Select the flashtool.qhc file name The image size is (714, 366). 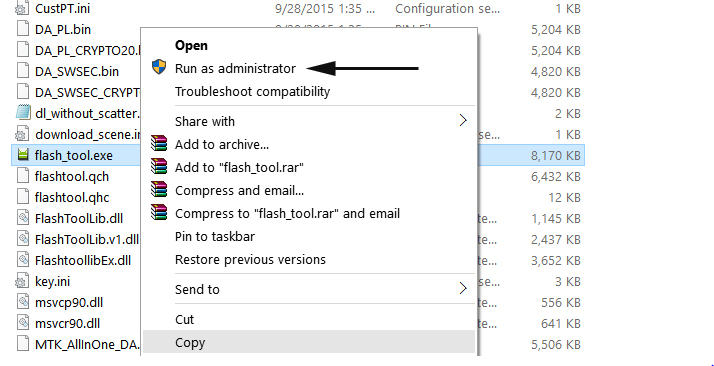(71, 198)
